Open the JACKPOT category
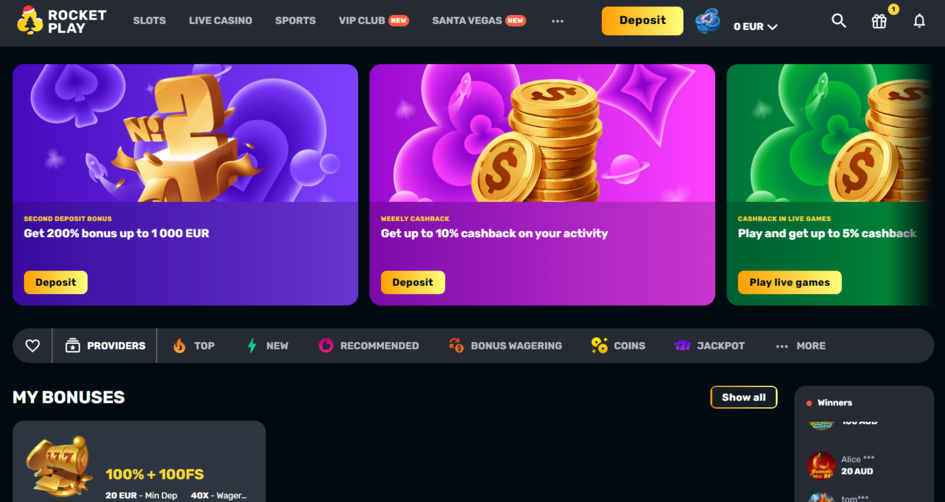The image size is (945, 502). (709, 346)
